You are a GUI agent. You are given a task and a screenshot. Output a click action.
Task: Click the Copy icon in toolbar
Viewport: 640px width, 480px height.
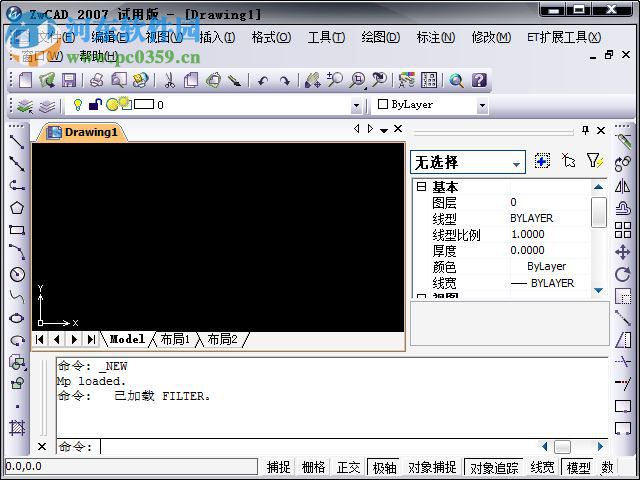click(x=191, y=80)
